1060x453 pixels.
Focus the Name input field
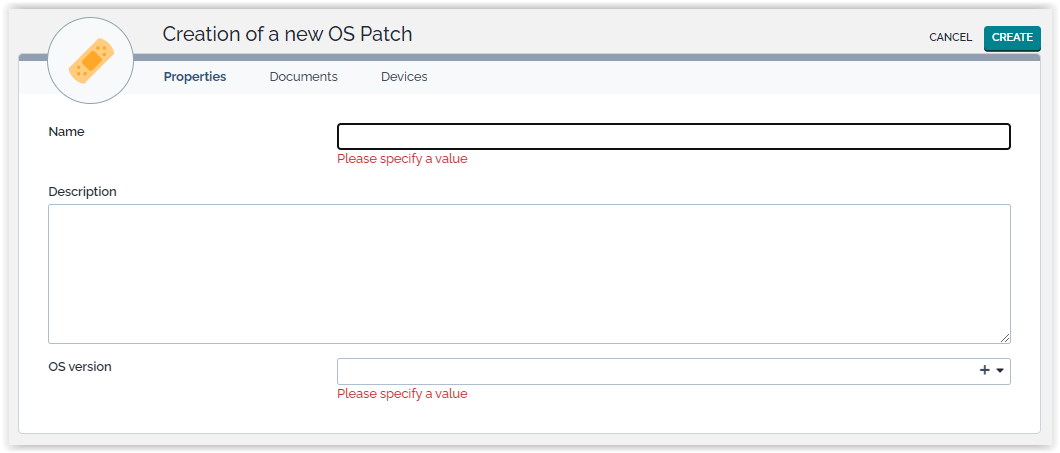coord(673,136)
